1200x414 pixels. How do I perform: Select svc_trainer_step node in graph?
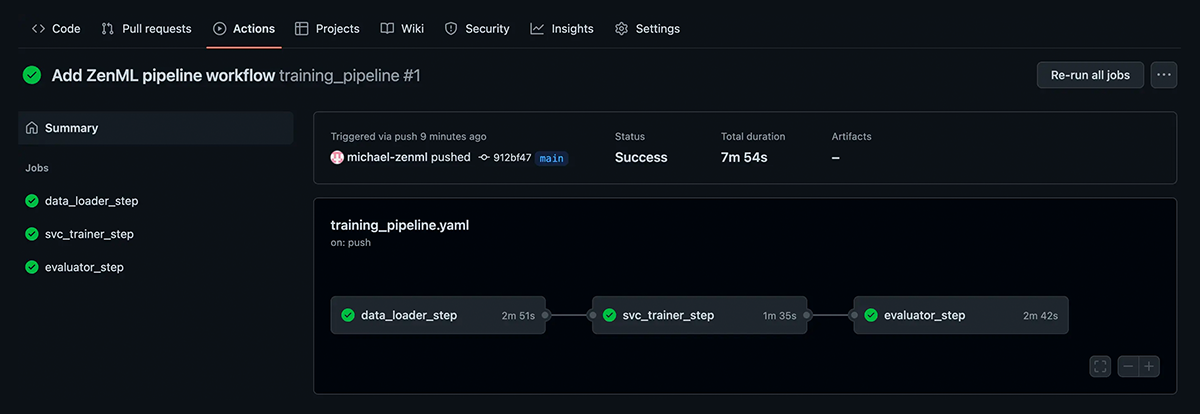pyautogui.click(x=699, y=315)
